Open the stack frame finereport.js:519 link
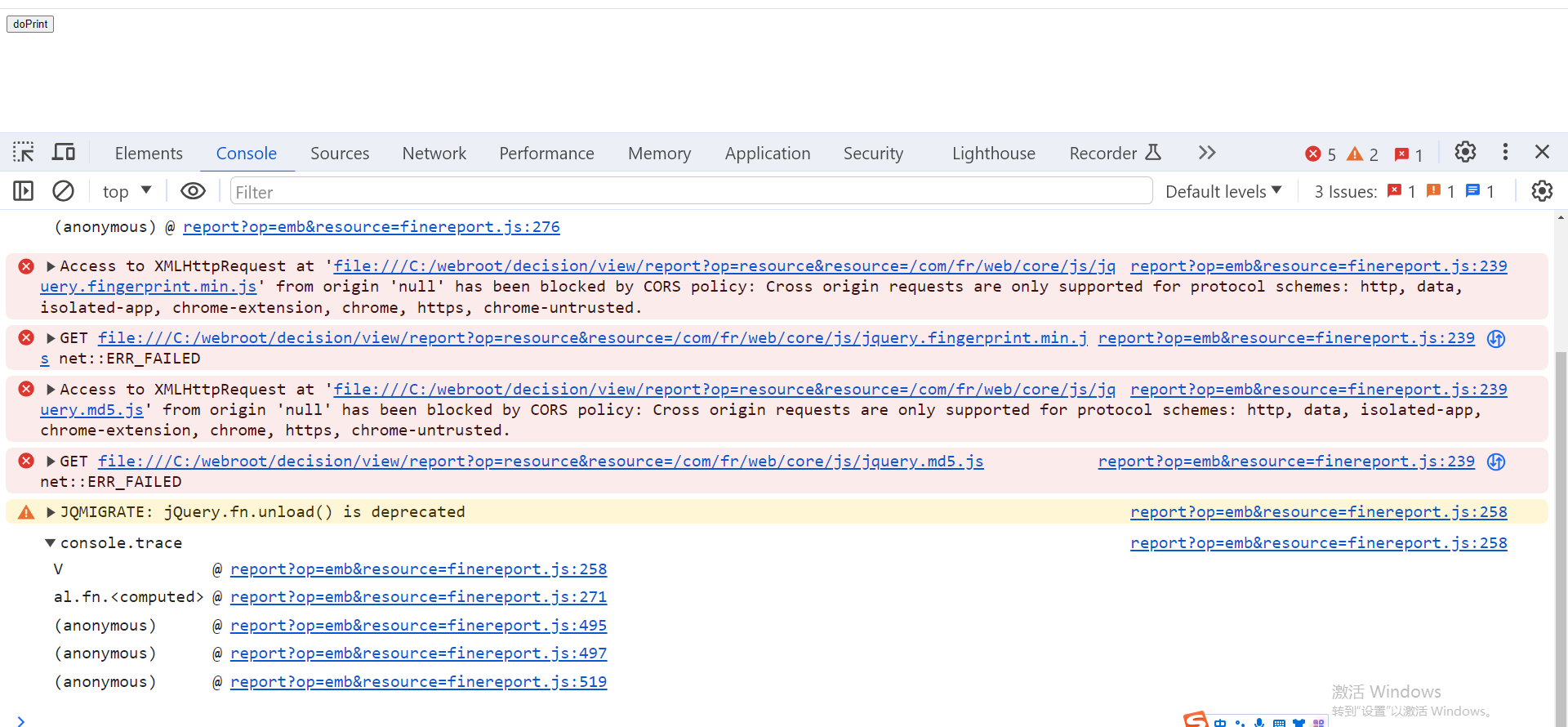This screenshot has height=727, width=1568. 419,682
